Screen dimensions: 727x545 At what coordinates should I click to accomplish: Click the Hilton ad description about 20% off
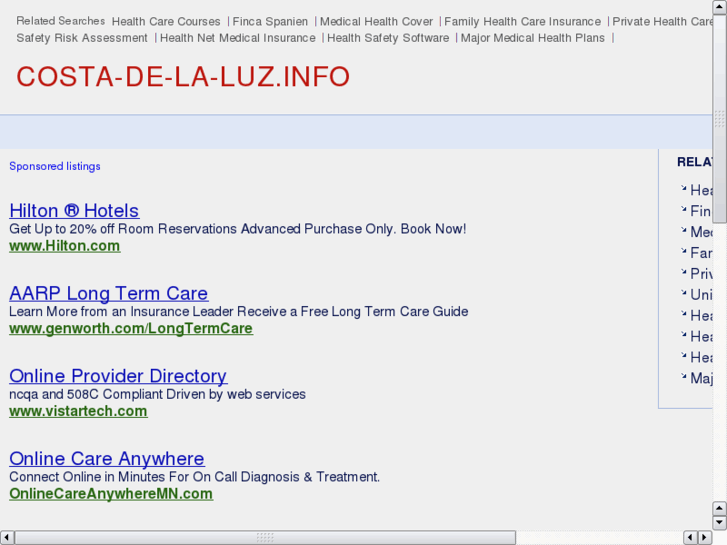point(237,229)
